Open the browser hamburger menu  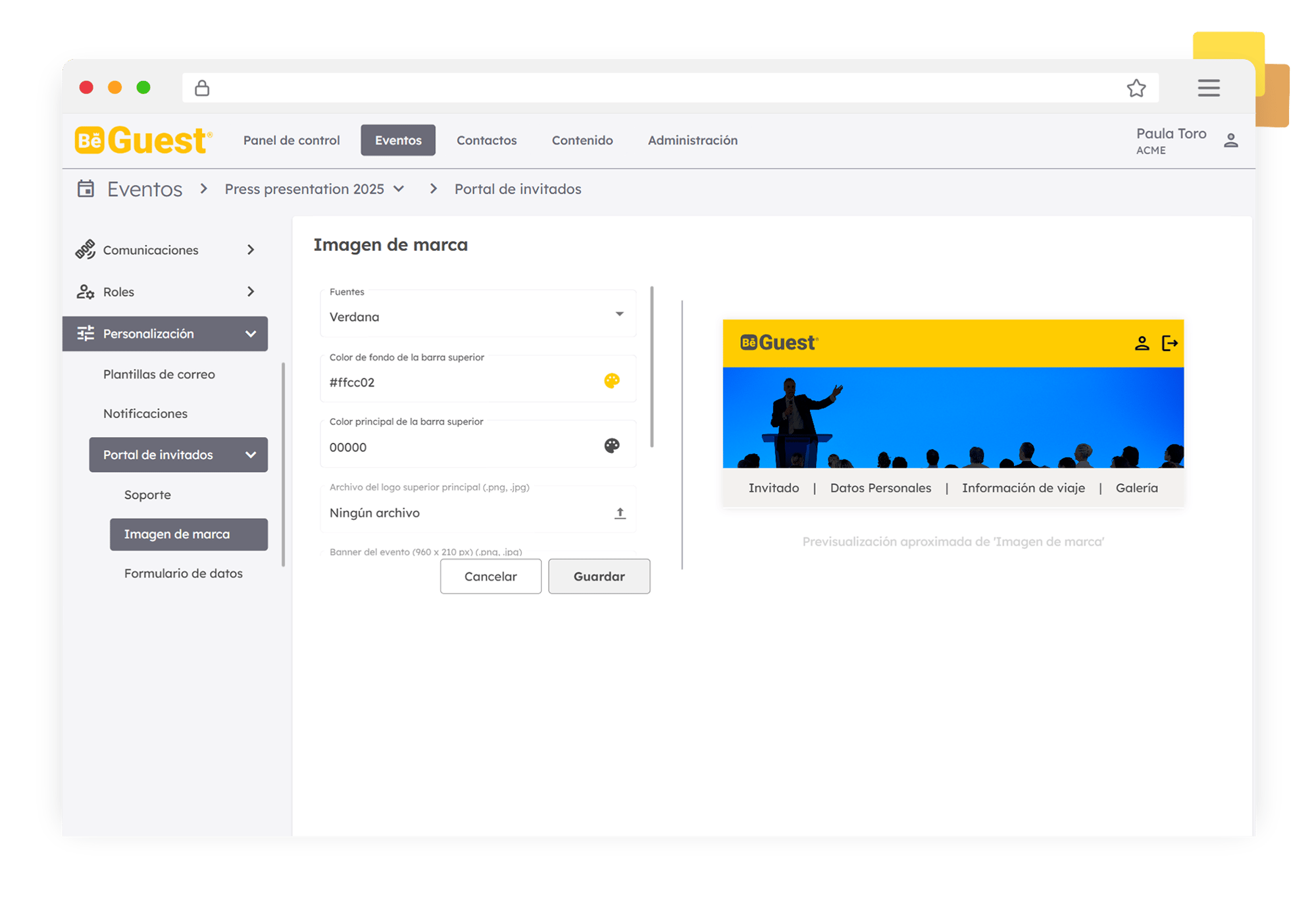(1209, 88)
